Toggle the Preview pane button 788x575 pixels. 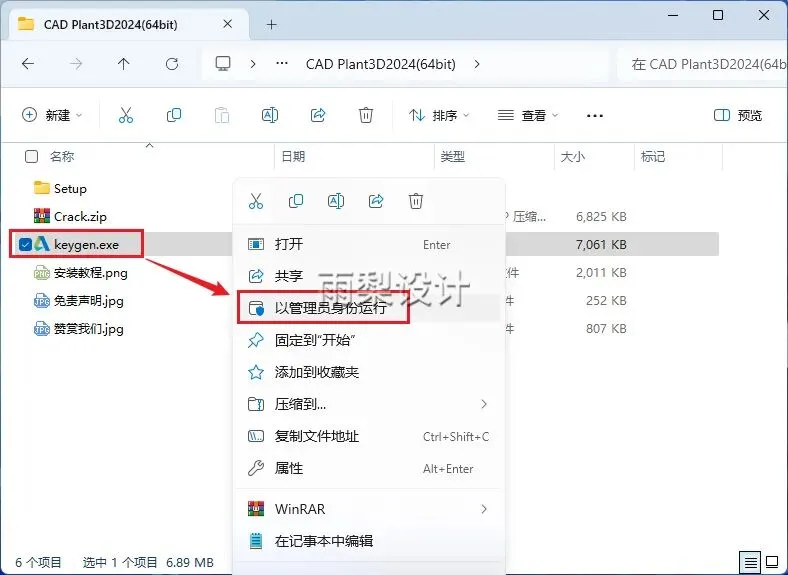738,116
